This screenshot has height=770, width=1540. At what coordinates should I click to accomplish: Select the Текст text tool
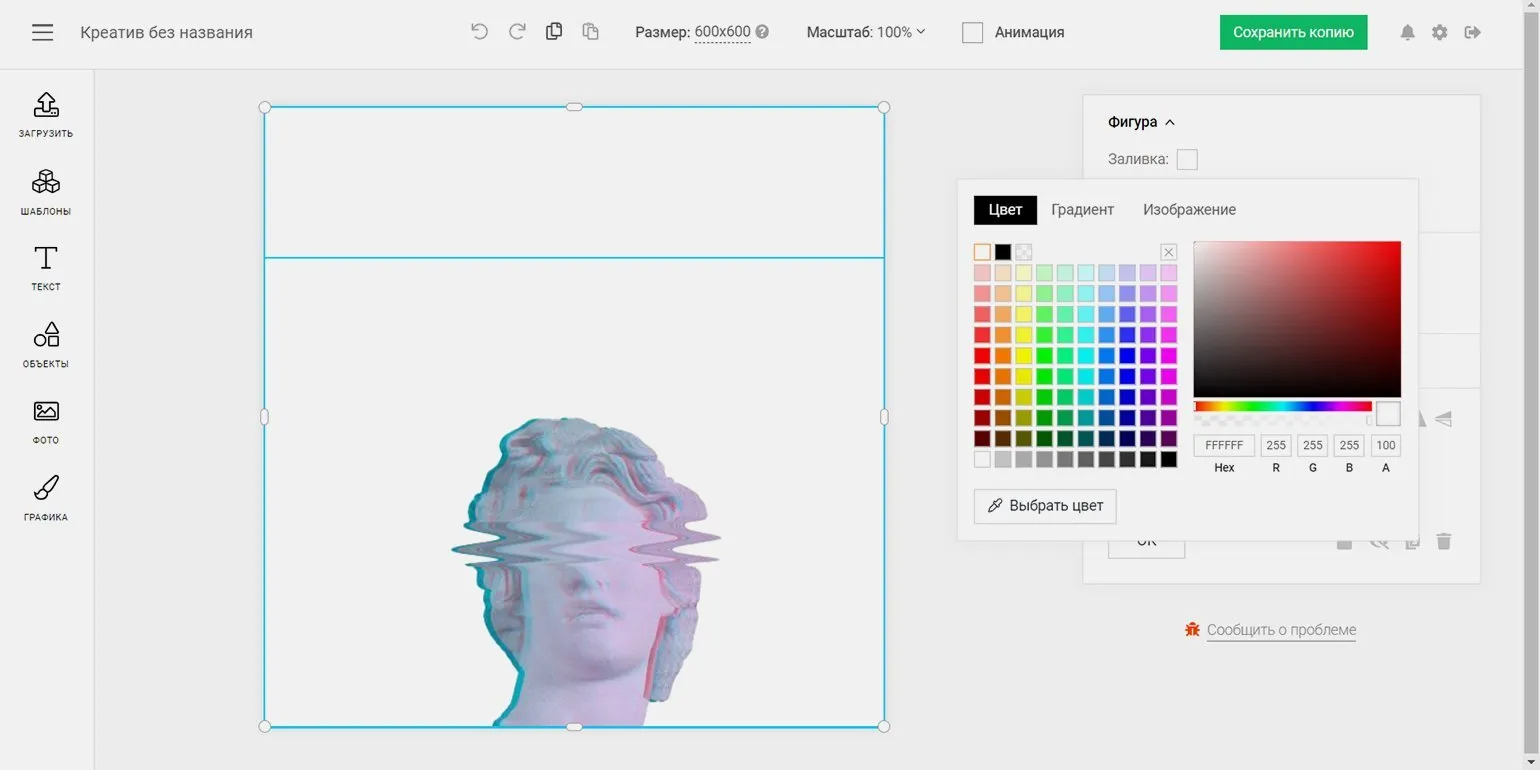point(46,268)
